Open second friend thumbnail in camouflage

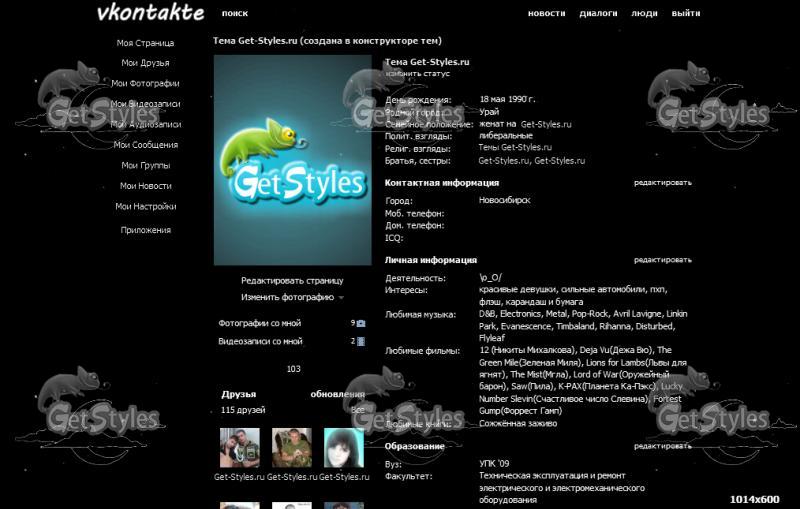[291, 448]
